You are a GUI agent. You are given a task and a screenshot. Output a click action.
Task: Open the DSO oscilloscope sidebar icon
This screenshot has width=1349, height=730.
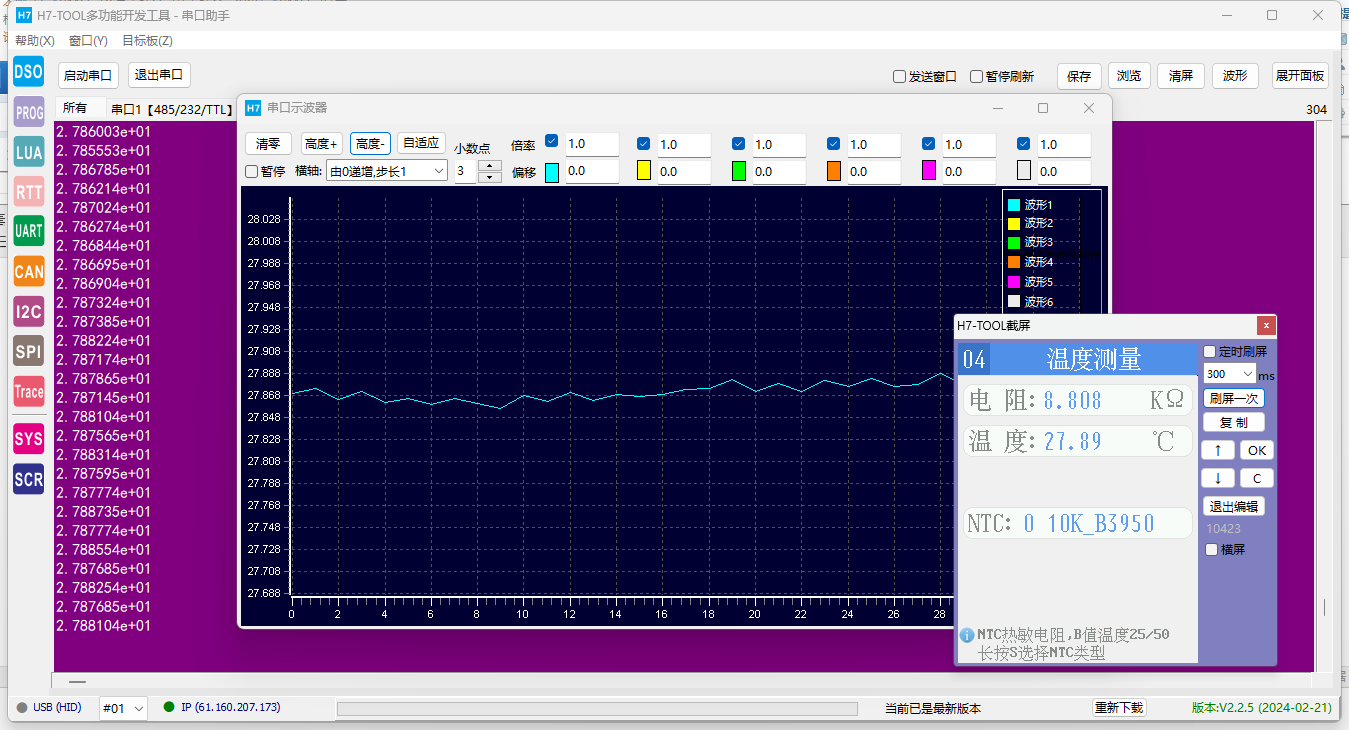coord(28,71)
